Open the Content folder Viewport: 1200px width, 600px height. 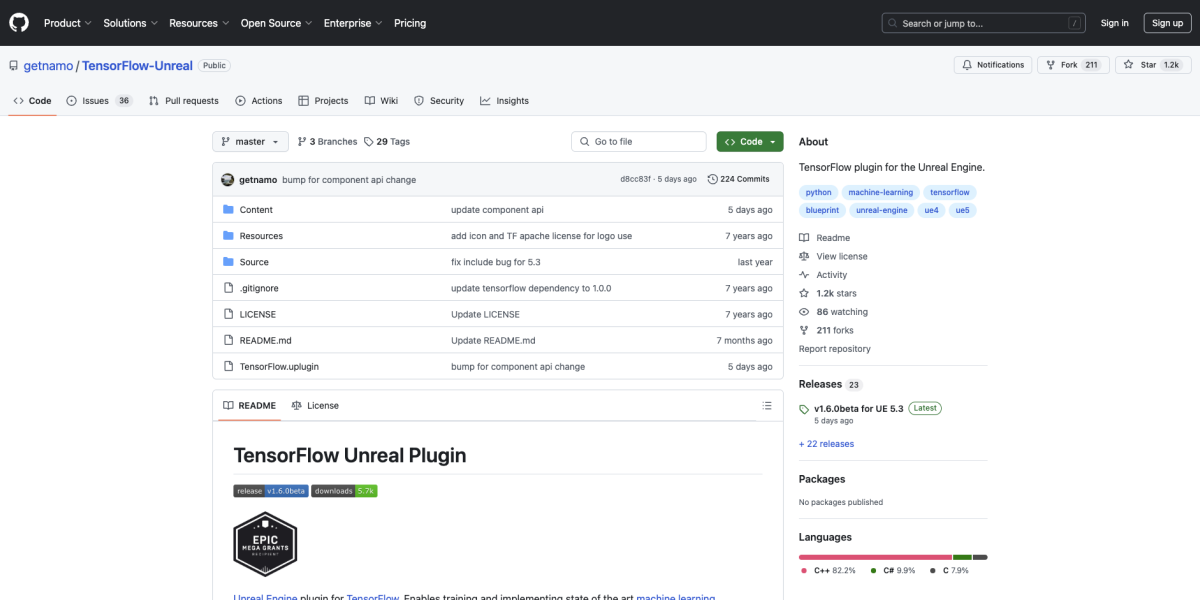[x=256, y=210]
